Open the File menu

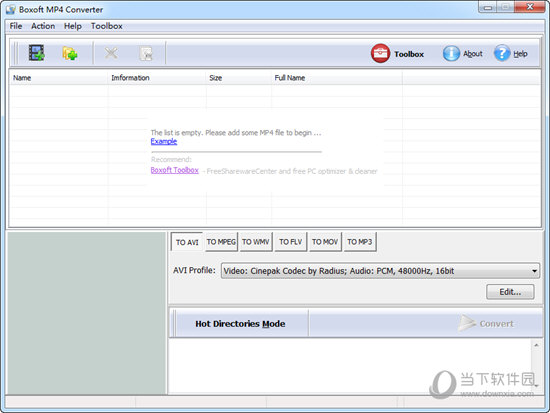pyautogui.click(x=16, y=26)
